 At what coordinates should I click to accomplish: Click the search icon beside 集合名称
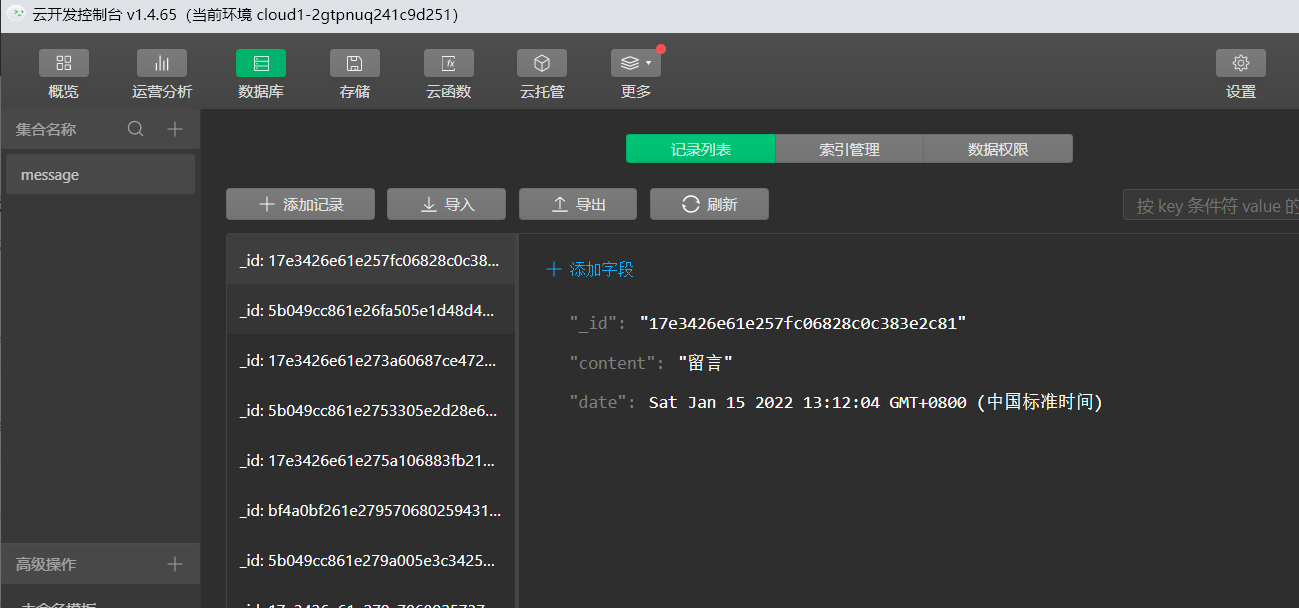click(x=136, y=129)
